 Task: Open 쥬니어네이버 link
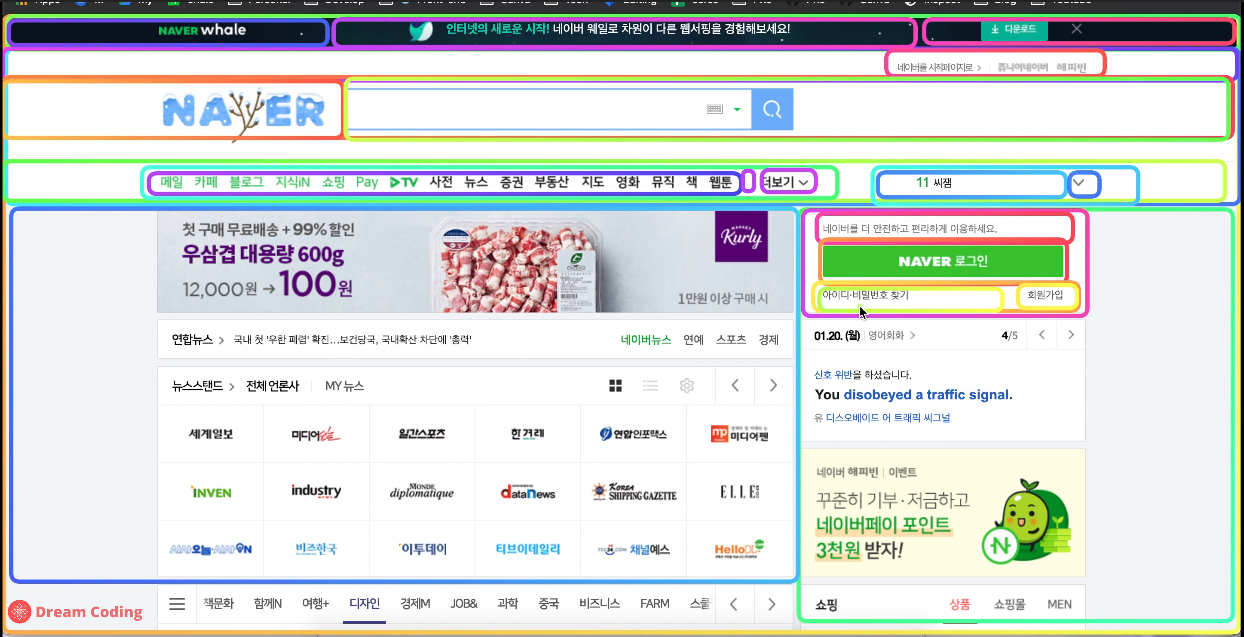coord(1023,67)
